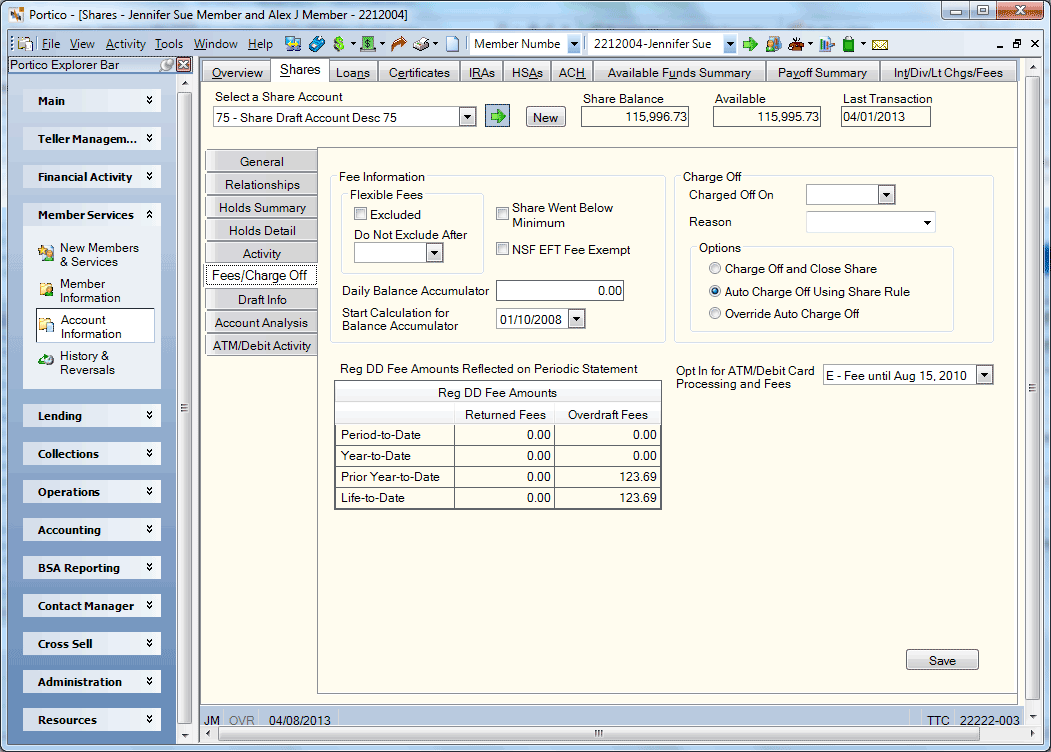Image resolution: width=1051 pixels, height=752 pixels.
Task: Click green arrow next to share account selector
Action: coord(497,117)
